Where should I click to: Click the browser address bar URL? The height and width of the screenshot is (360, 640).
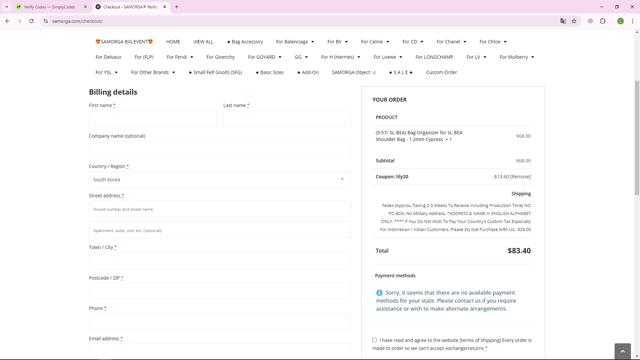coord(78,21)
